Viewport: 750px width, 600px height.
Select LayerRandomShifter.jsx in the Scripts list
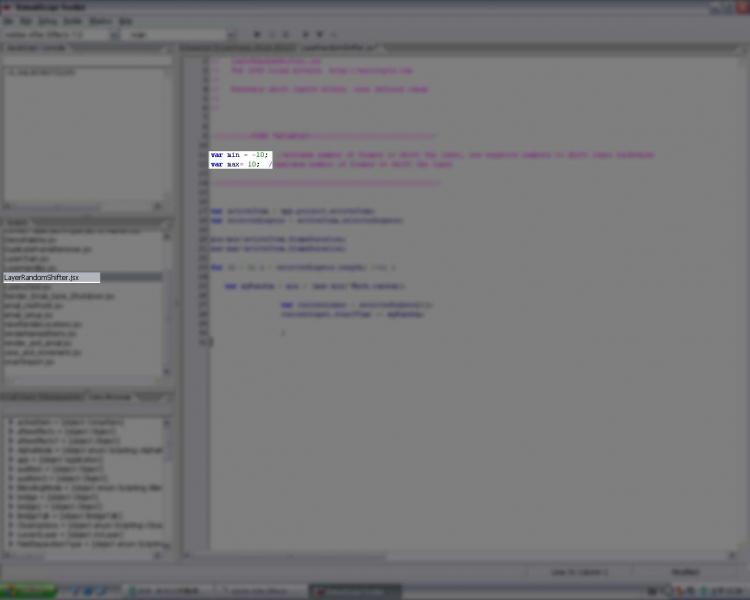[x=51, y=277]
